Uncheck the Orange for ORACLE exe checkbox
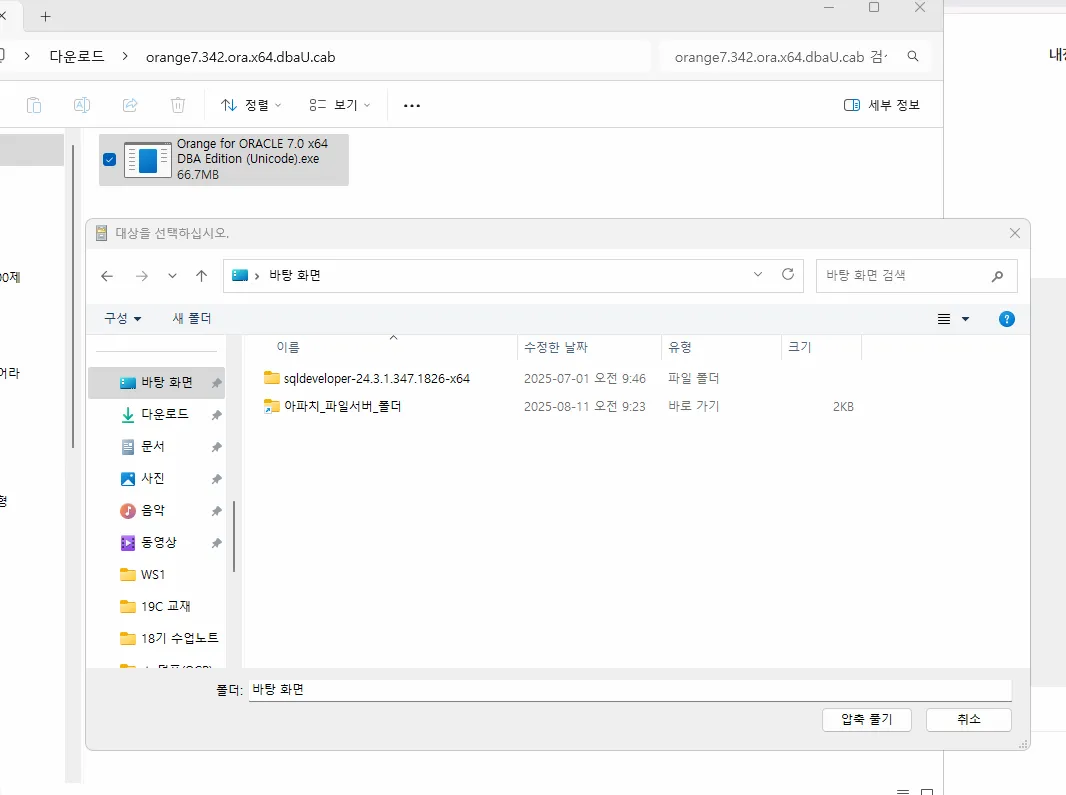Viewport: 1066px width, 795px height. [x=109, y=160]
